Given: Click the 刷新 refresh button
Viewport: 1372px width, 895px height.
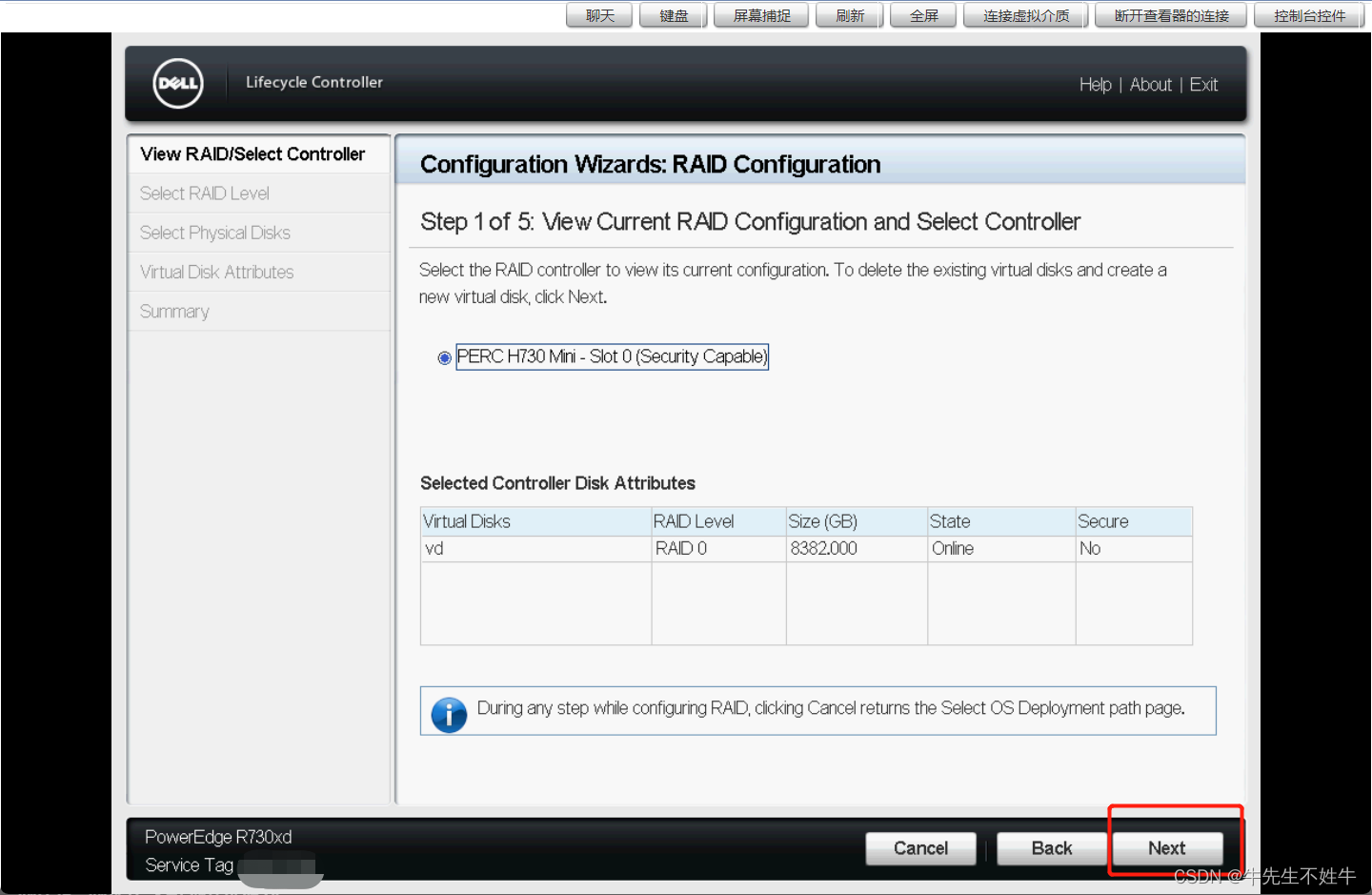Looking at the screenshot, I should (x=850, y=15).
